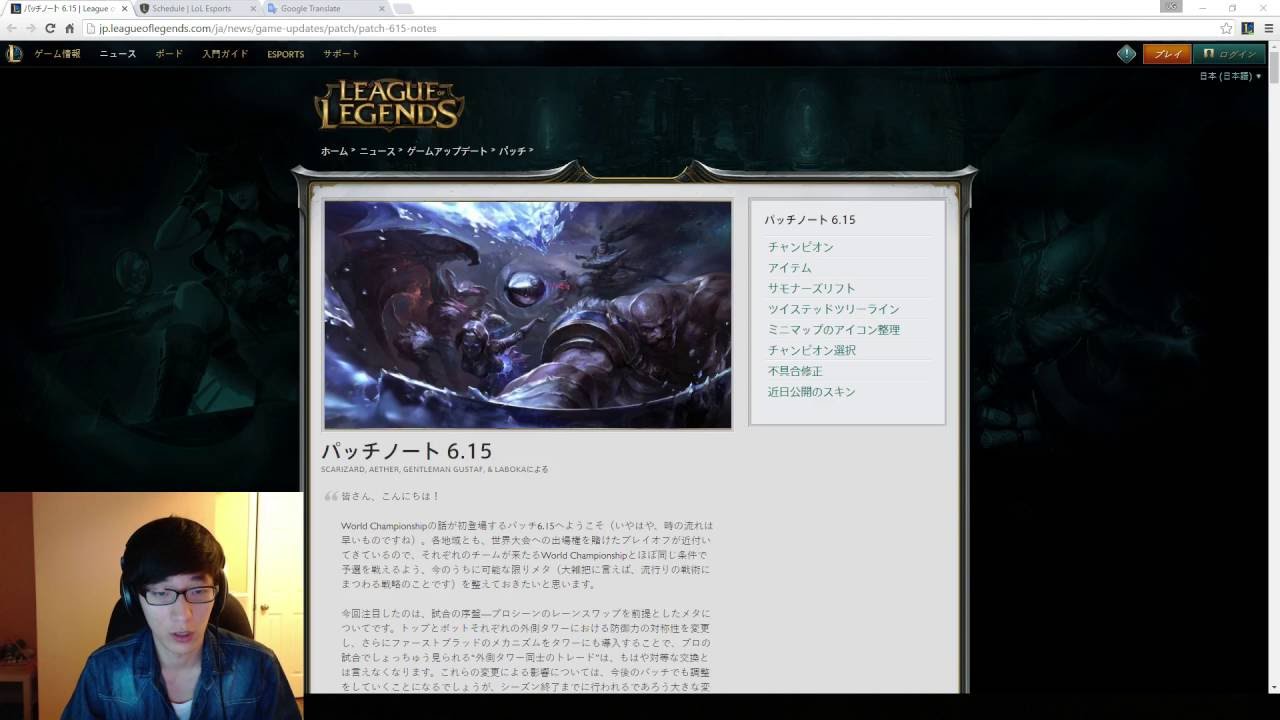Jump to チャンピオン section in sidebar

coord(800,247)
